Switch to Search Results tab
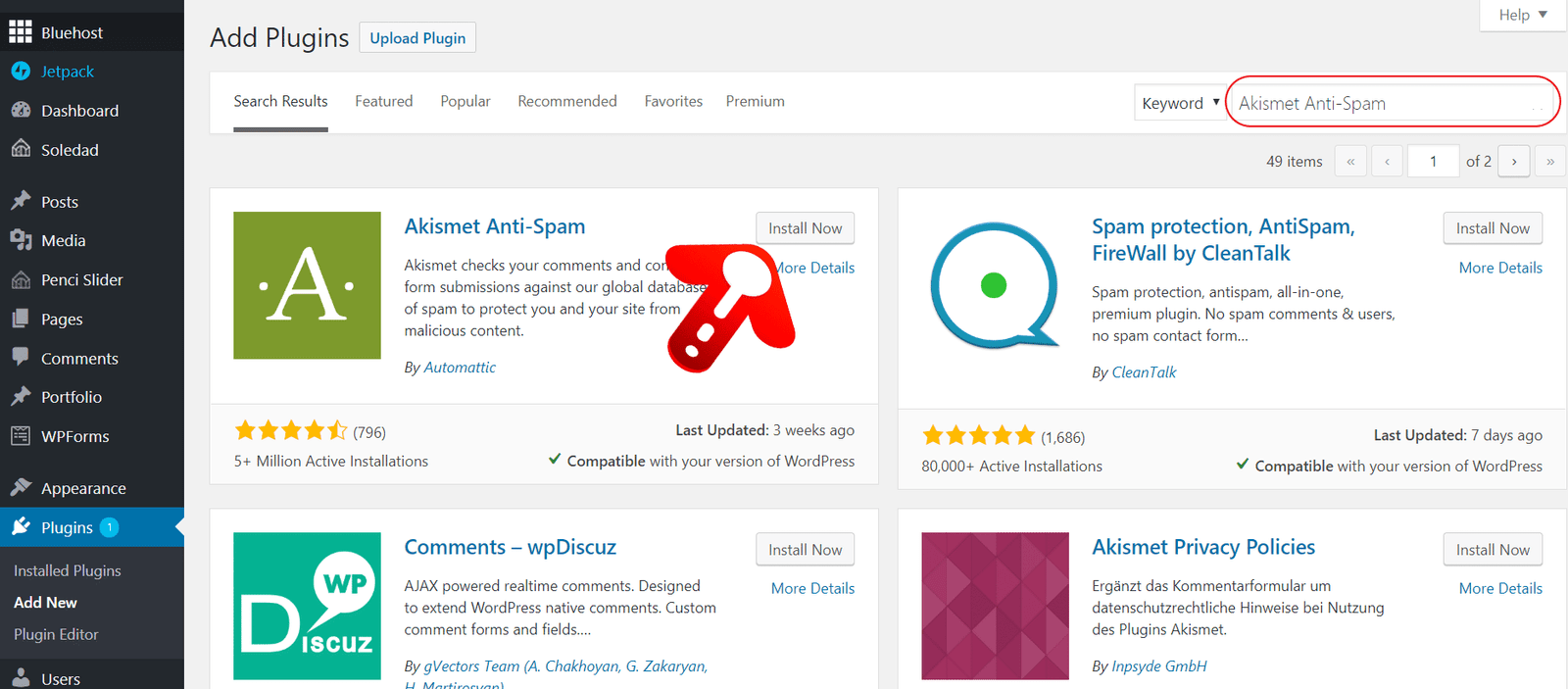Viewport: 1568px width, 689px height. click(x=280, y=101)
